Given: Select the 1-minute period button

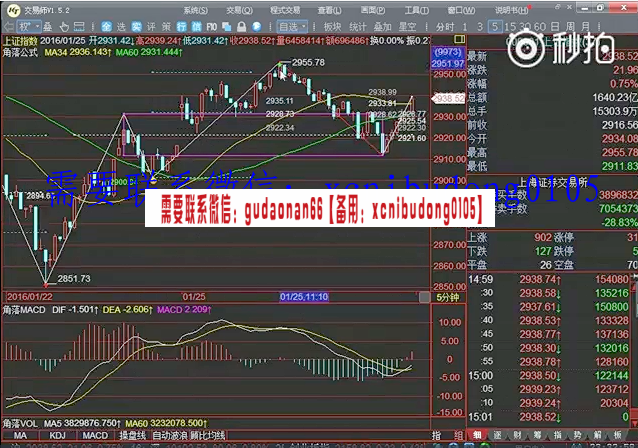Looking at the screenshot, I should coord(465,27).
